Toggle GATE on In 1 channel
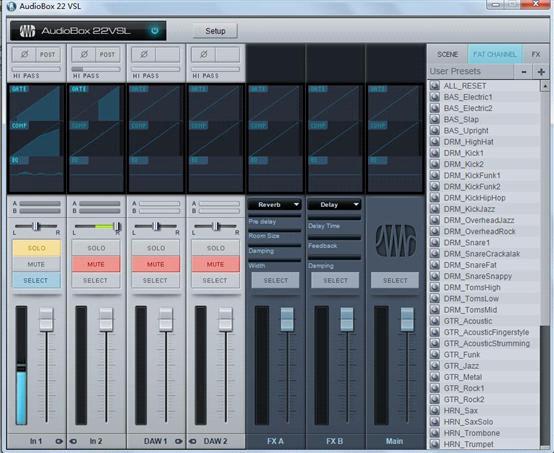The image size is (554, 453). 19,89
